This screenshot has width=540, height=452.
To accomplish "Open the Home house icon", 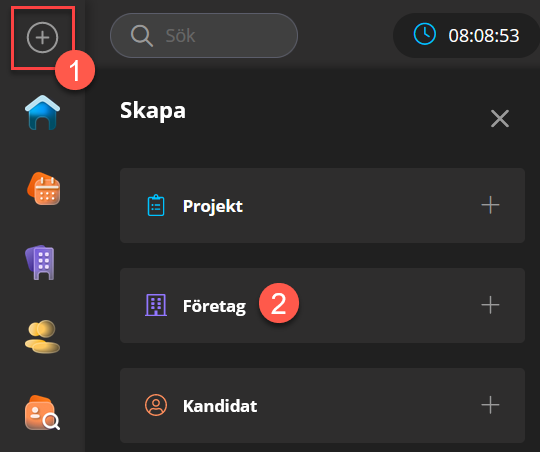I will tap(42, 113).
